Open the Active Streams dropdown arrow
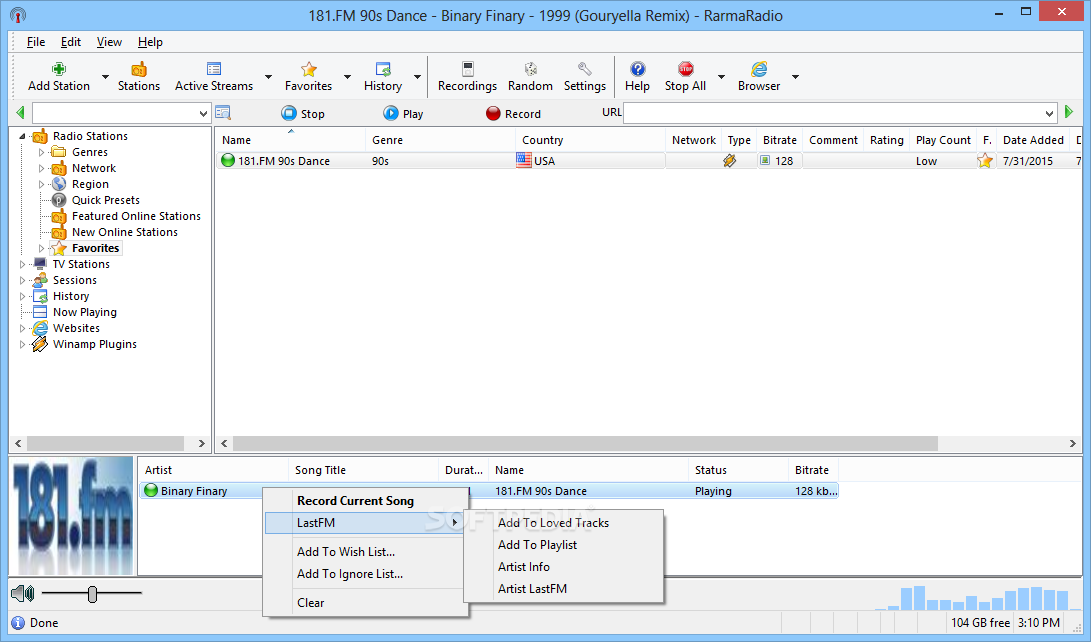This screenshot has height=642, width=1091. click(x=269, y=77)
